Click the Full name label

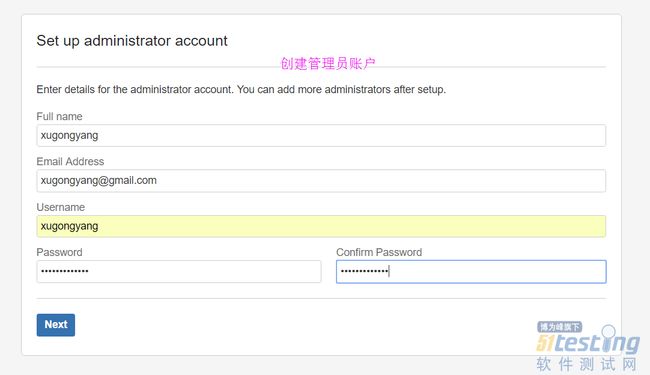pyautogui.click(x=59, y=116)
